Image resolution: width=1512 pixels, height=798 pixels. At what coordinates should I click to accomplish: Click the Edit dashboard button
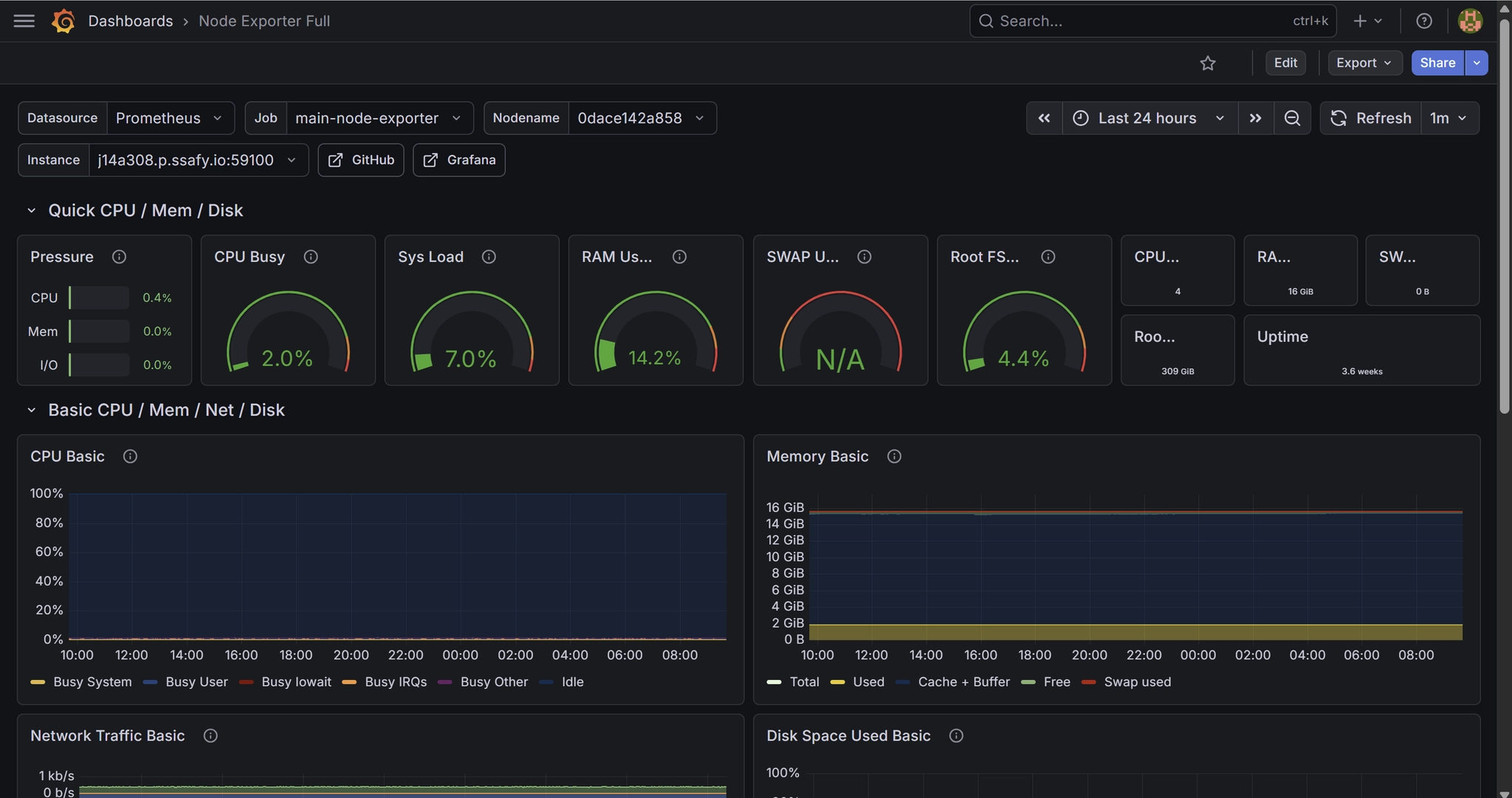pyautogui.click(x=1285, y=63)
